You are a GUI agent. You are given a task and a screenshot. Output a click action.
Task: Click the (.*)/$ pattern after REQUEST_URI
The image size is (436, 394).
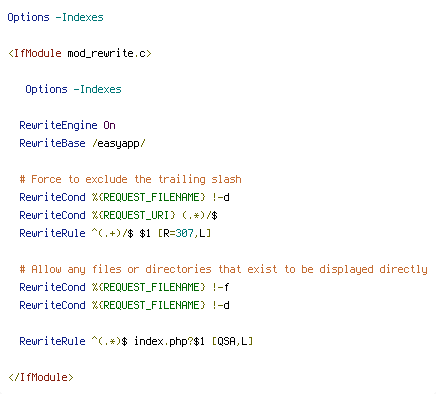(x=200, y=215)
